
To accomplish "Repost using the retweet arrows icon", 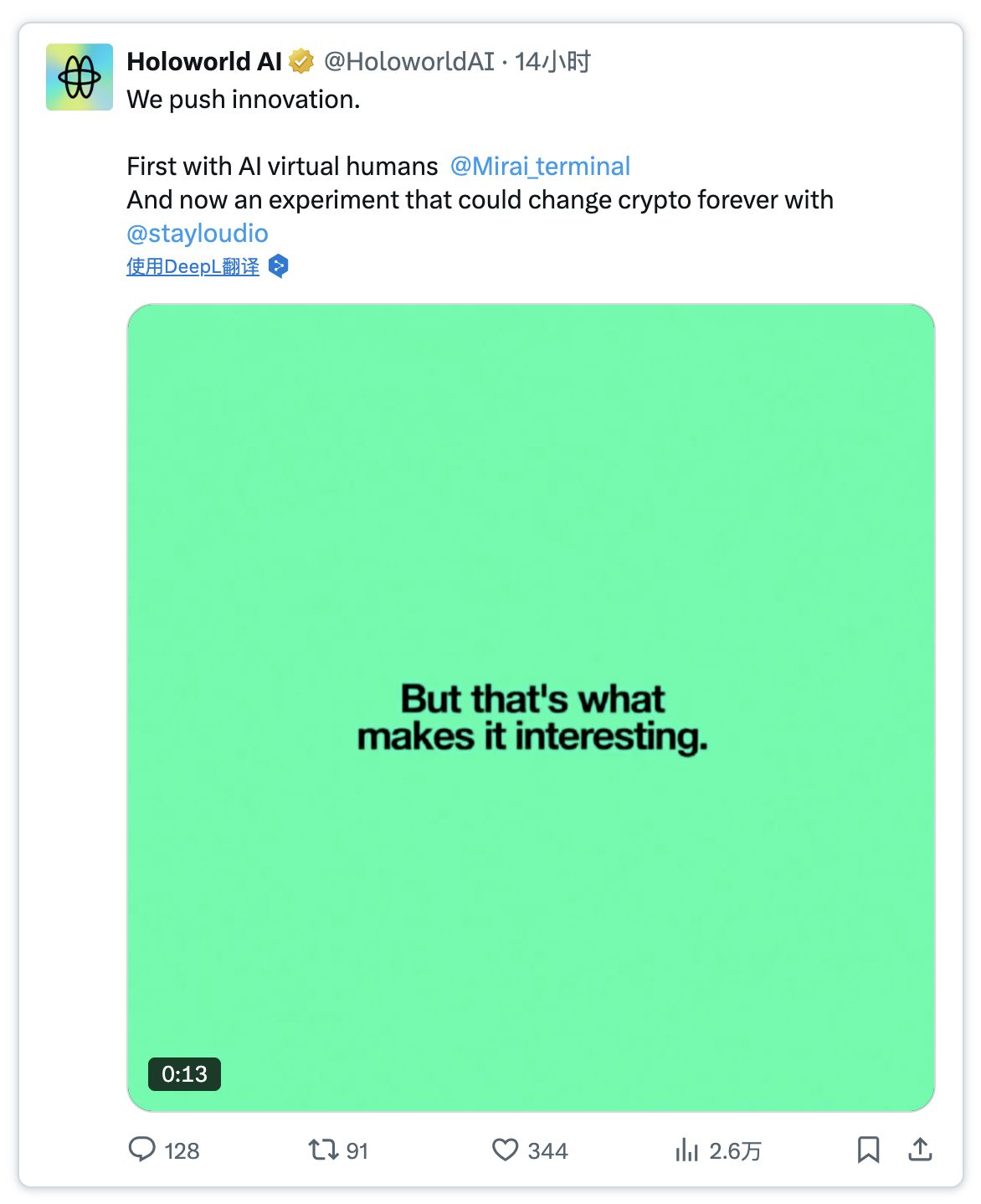I will tap(323, 1149).
